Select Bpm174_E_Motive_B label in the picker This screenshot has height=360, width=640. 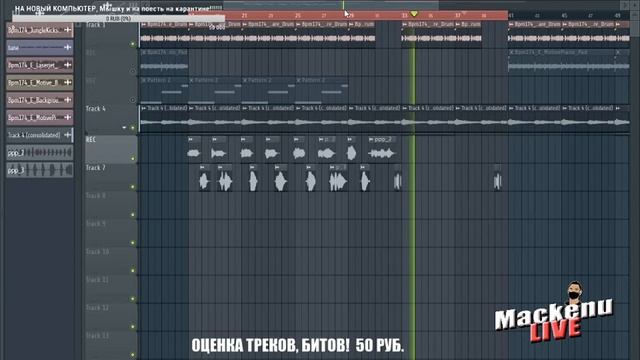coord(33,82)
